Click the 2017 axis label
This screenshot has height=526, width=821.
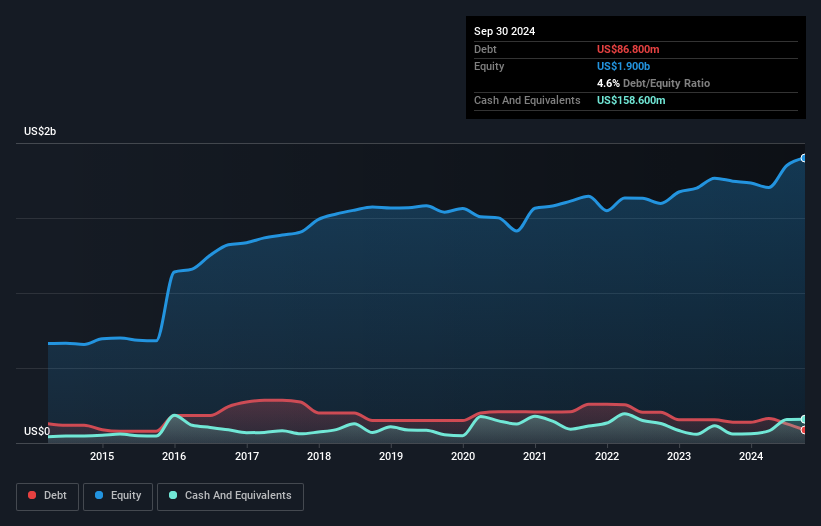247,456
